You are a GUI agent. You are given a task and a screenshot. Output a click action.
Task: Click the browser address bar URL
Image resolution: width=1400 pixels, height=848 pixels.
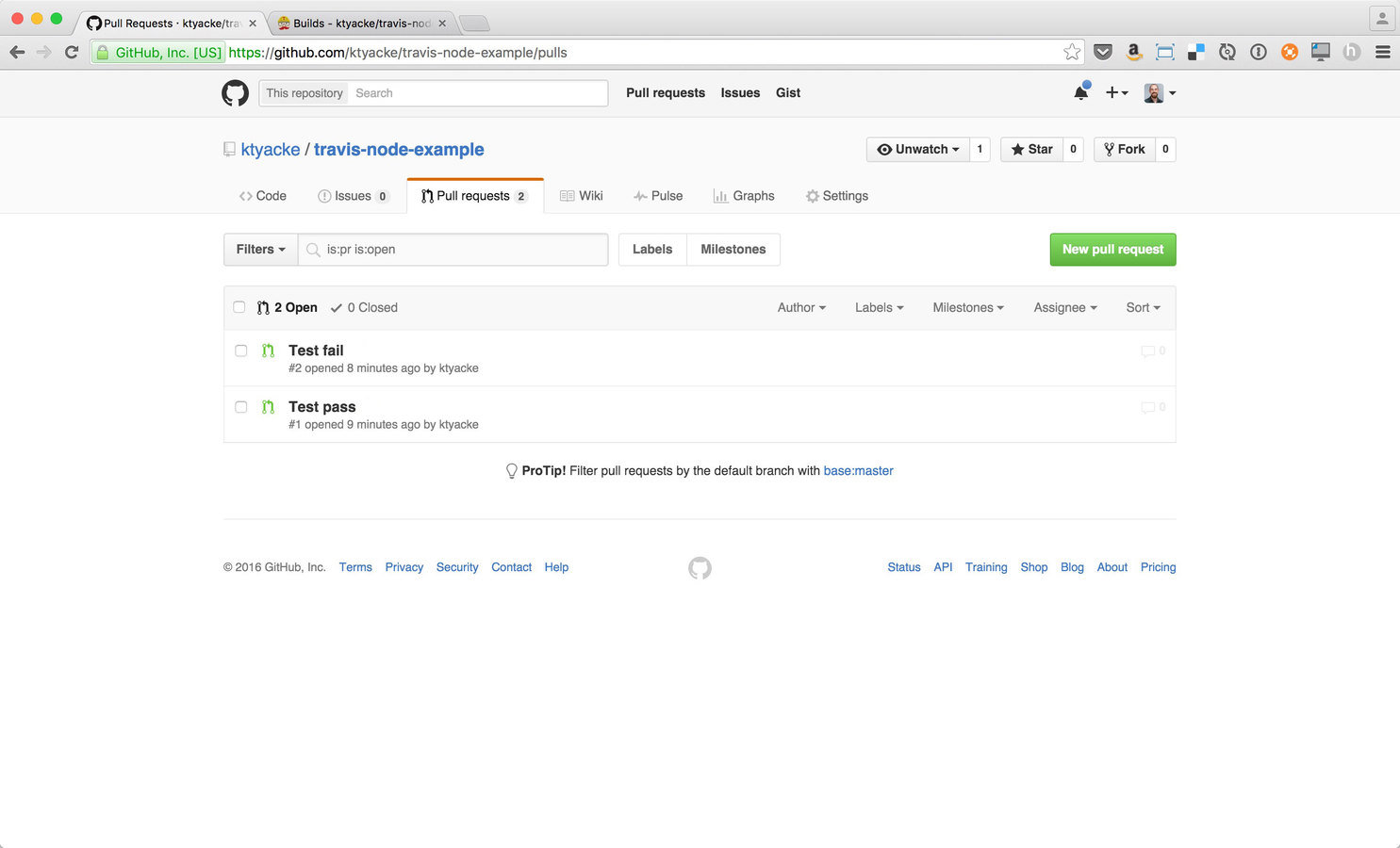click(x=398, y=53)
